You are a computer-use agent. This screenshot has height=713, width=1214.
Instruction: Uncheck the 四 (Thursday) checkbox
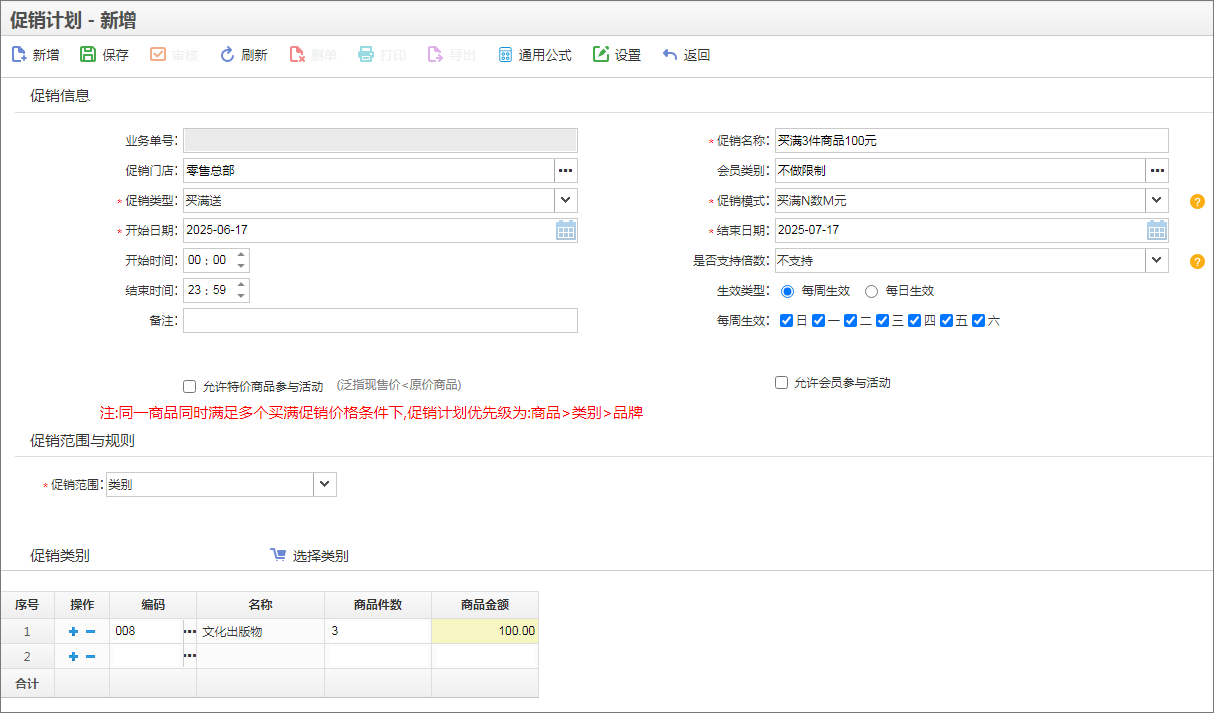(914, 321)
